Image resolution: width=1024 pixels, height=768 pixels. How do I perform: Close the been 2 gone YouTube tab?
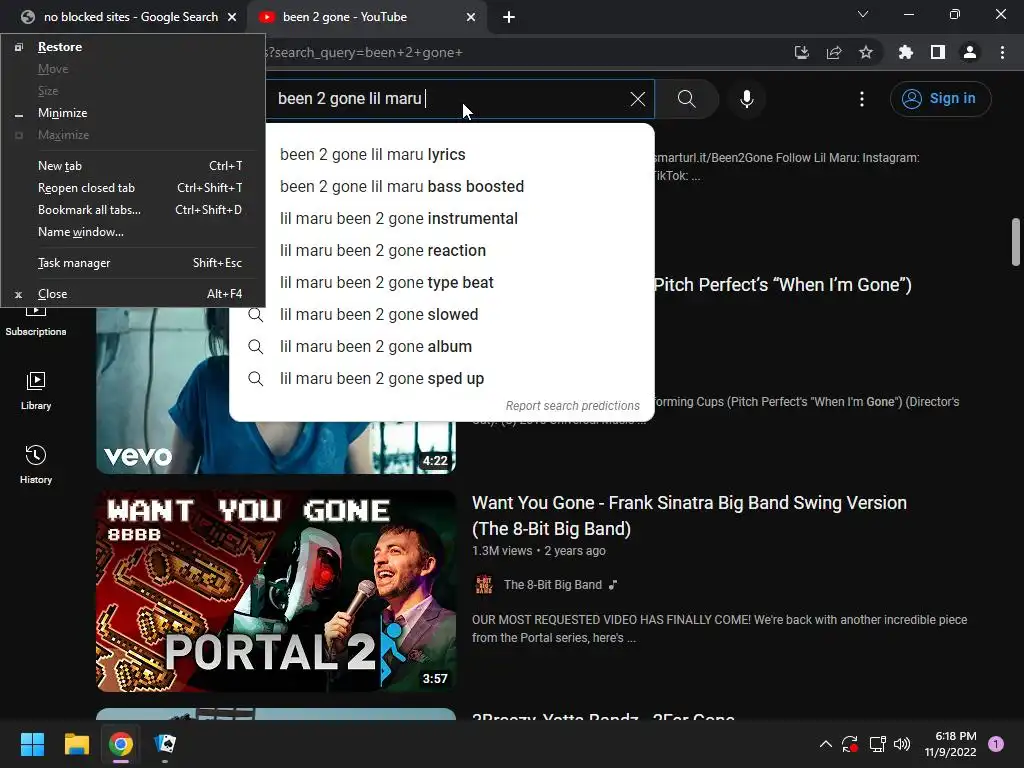point(471,17)
